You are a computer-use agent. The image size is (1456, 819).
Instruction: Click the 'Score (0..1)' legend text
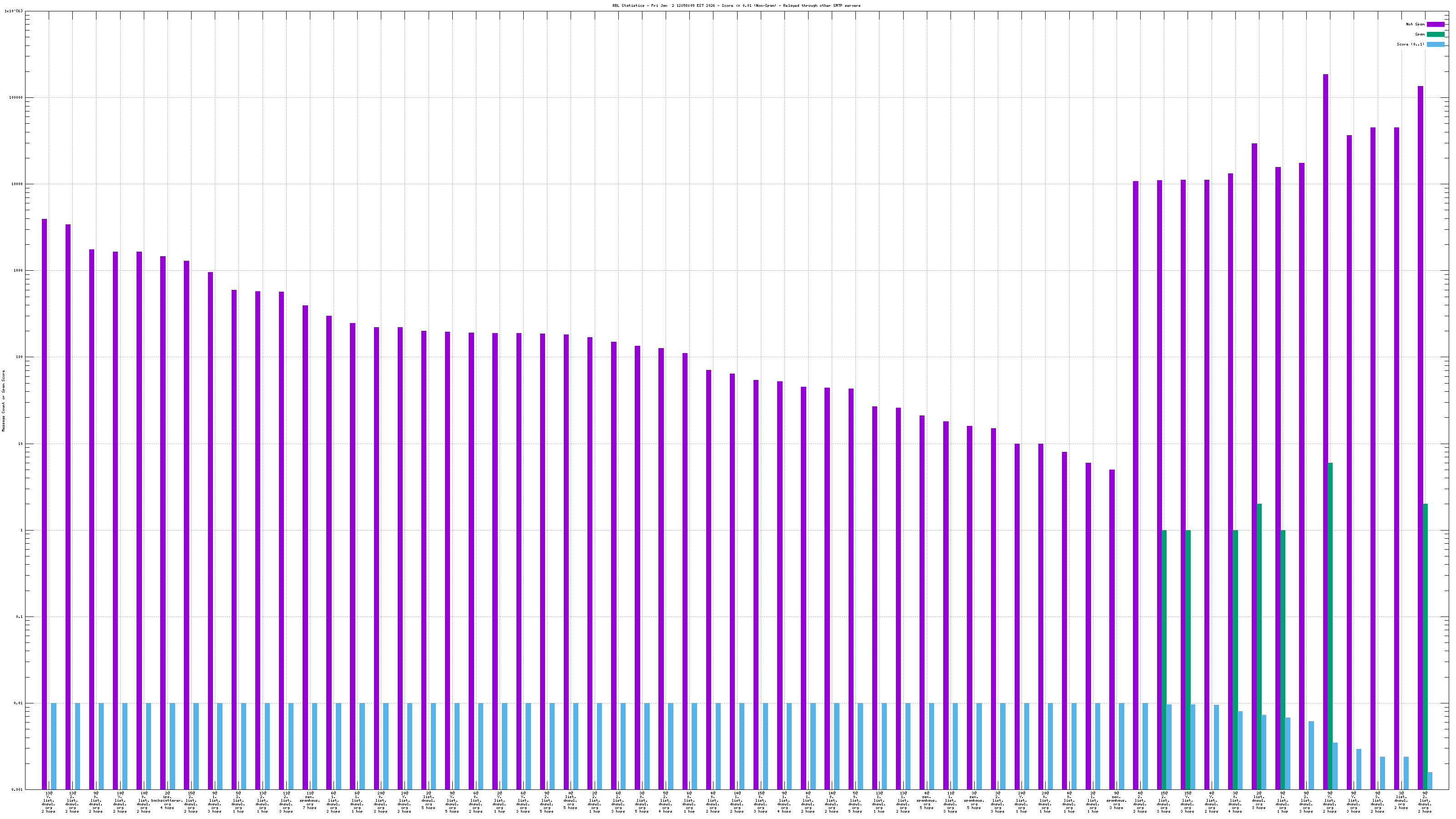coord(1410,44)
